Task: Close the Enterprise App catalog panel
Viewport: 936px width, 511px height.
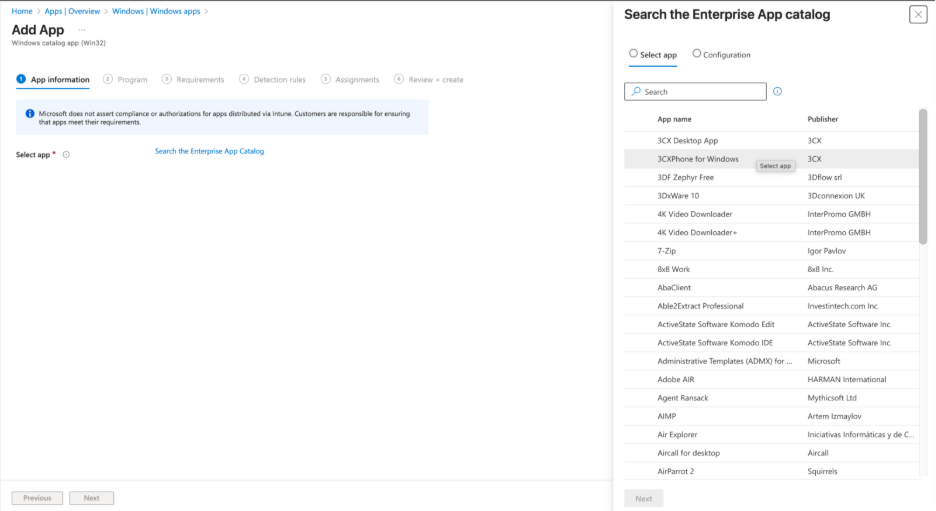Action: click(x=917, y=14)
